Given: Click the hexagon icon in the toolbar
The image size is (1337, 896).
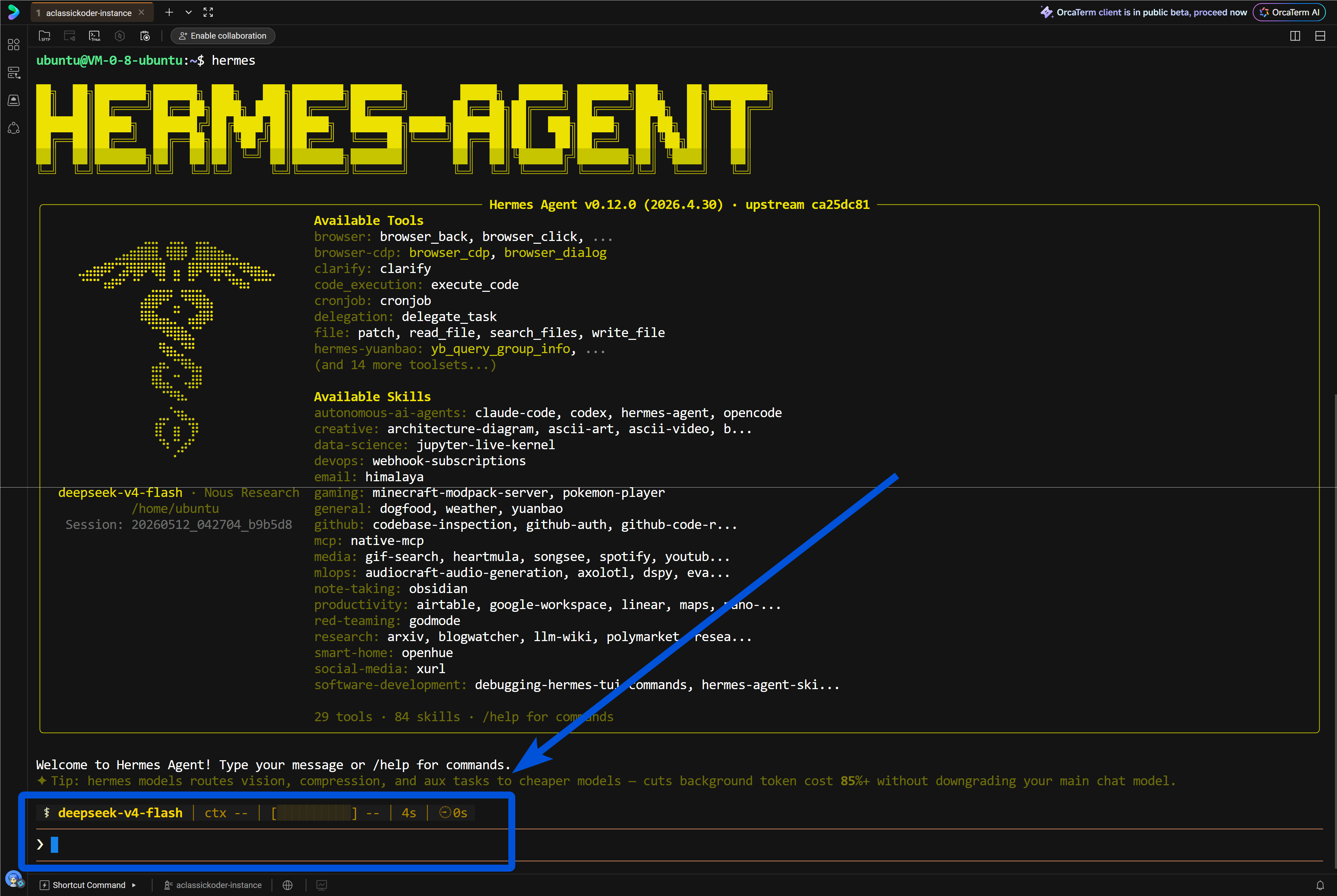Looking at the screenshot, I should pos(120,36).
